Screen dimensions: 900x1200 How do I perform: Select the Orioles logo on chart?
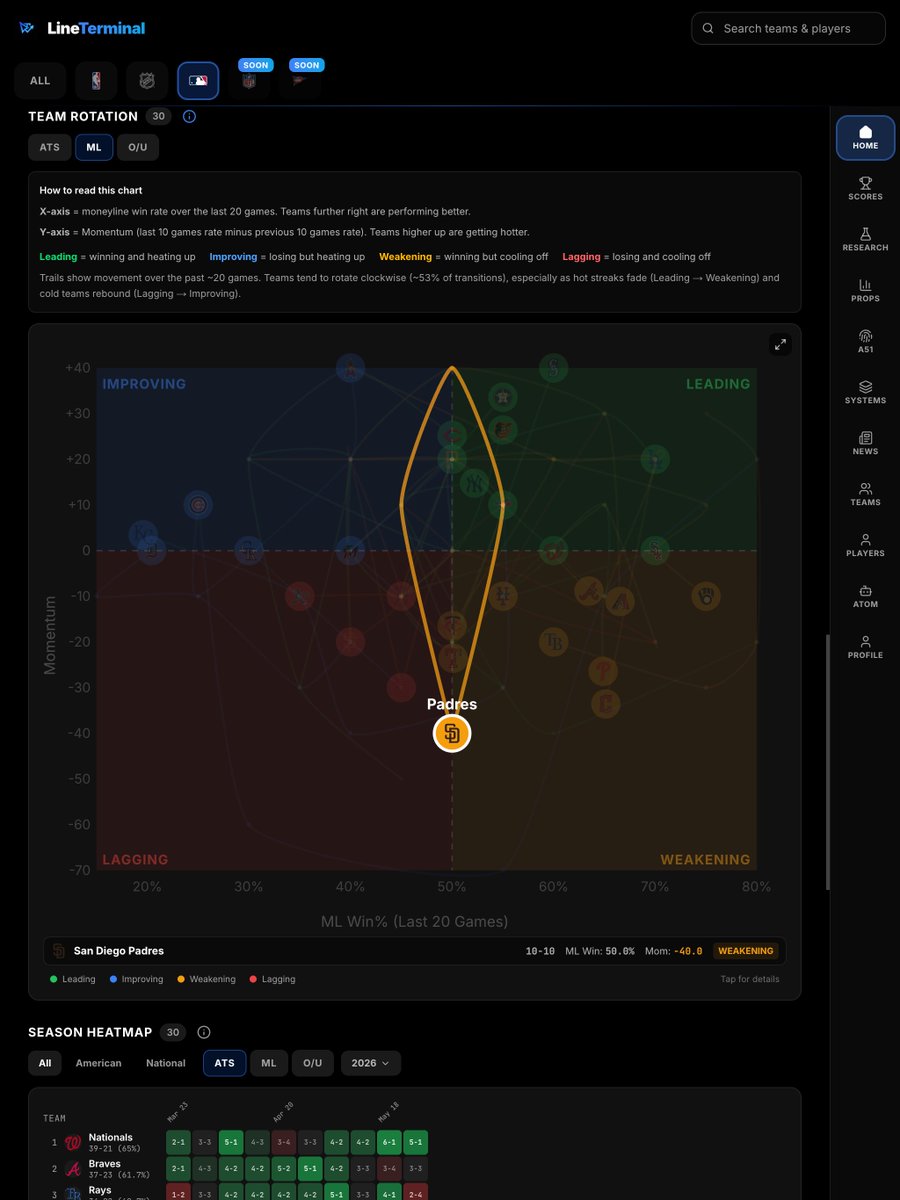pos(502,429)
